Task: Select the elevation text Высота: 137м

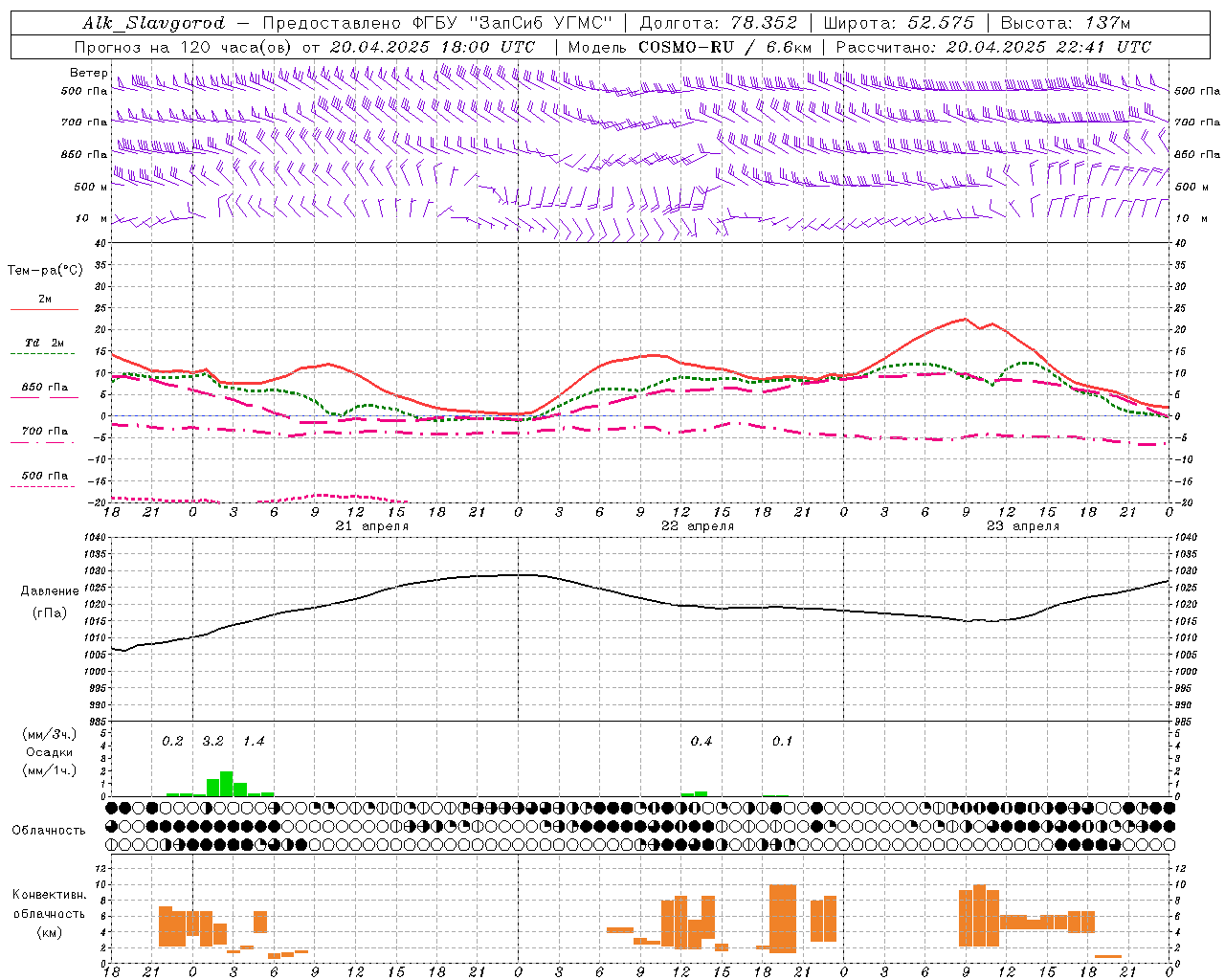Action: click(x=1065, y=23)
